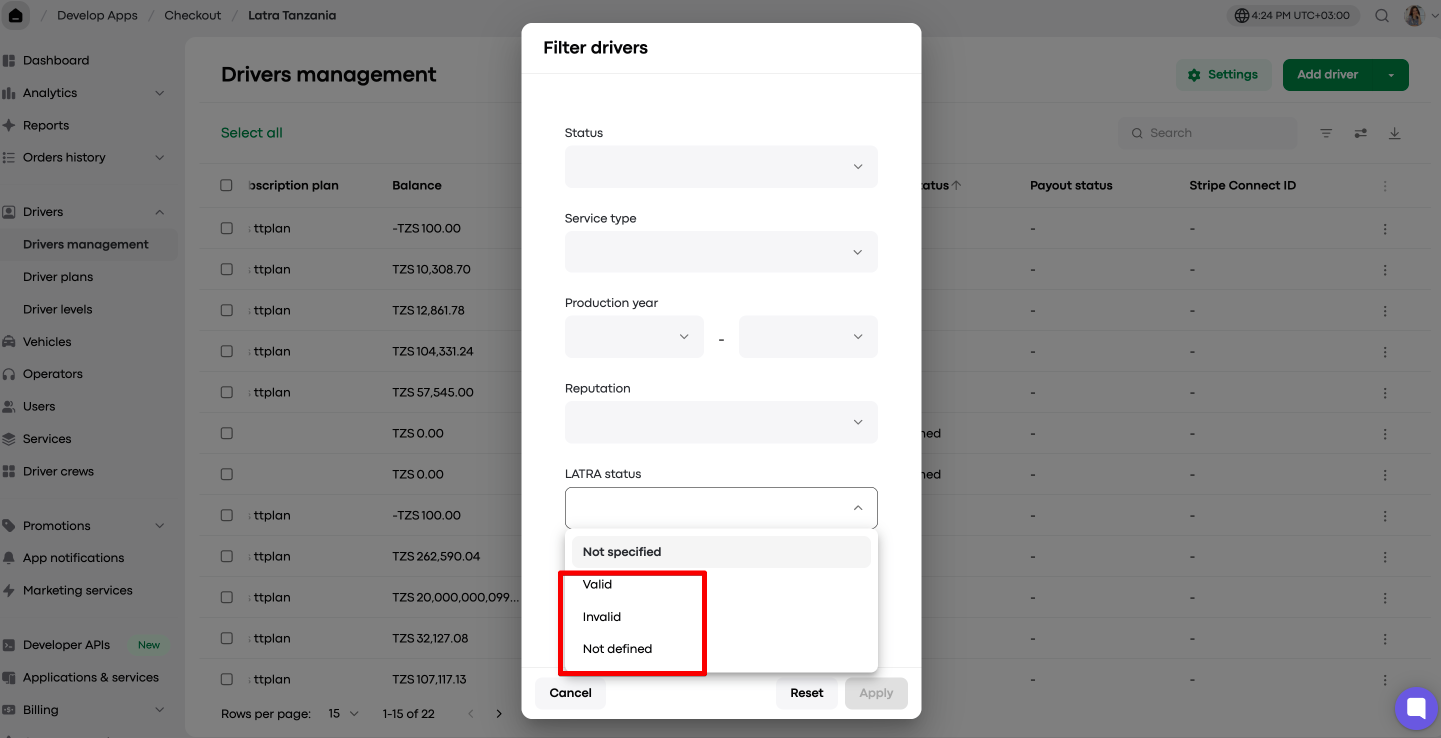
Task: Open the search icon in top bar
Action: [1382, 15]
